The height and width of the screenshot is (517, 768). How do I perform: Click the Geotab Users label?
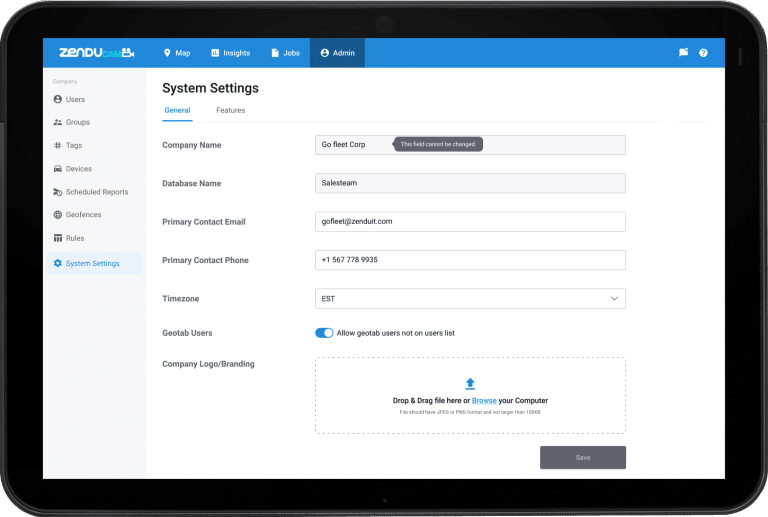click(x=187, y=333)
